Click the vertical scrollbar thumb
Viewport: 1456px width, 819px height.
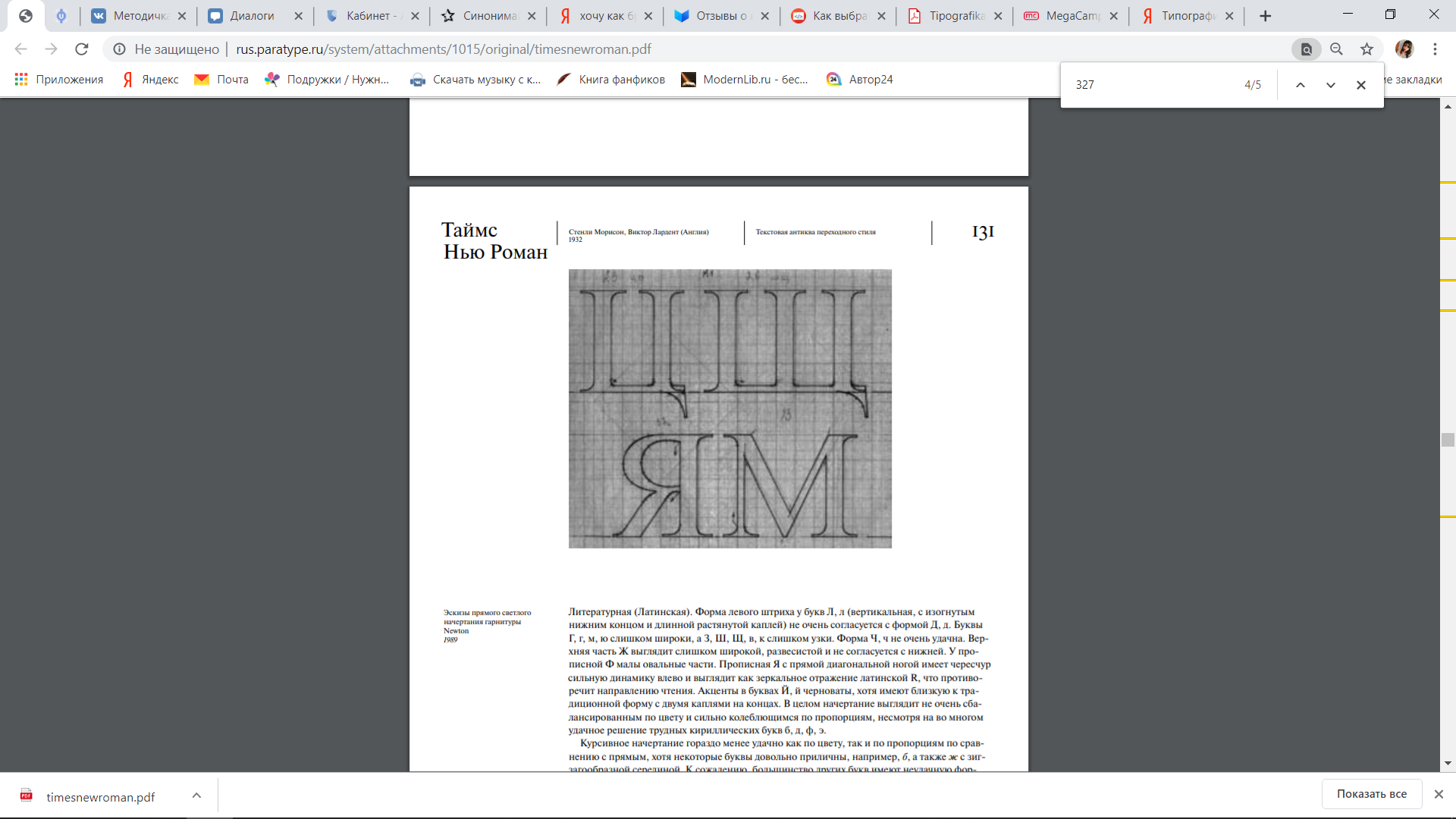pyautogui.click(x=1448, y=440)
